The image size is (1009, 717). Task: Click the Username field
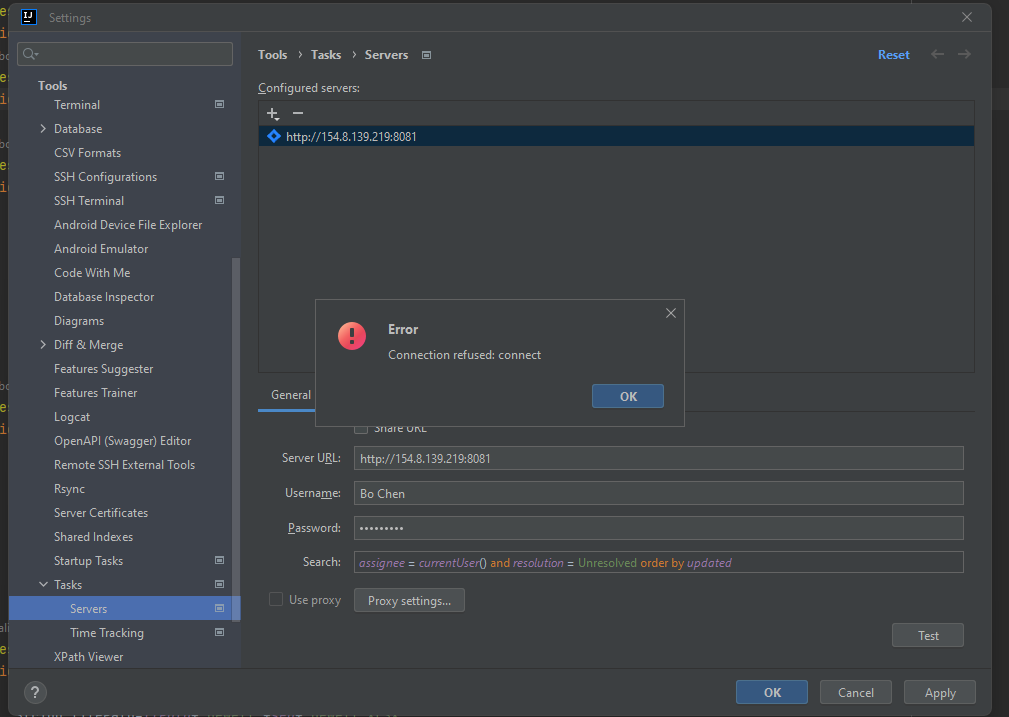658,493
